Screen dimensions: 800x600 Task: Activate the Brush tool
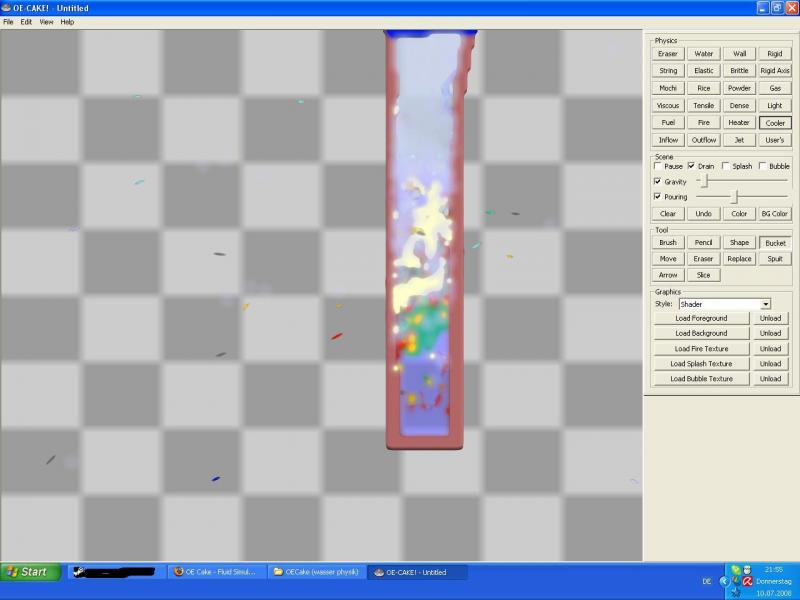coord(668,243)
